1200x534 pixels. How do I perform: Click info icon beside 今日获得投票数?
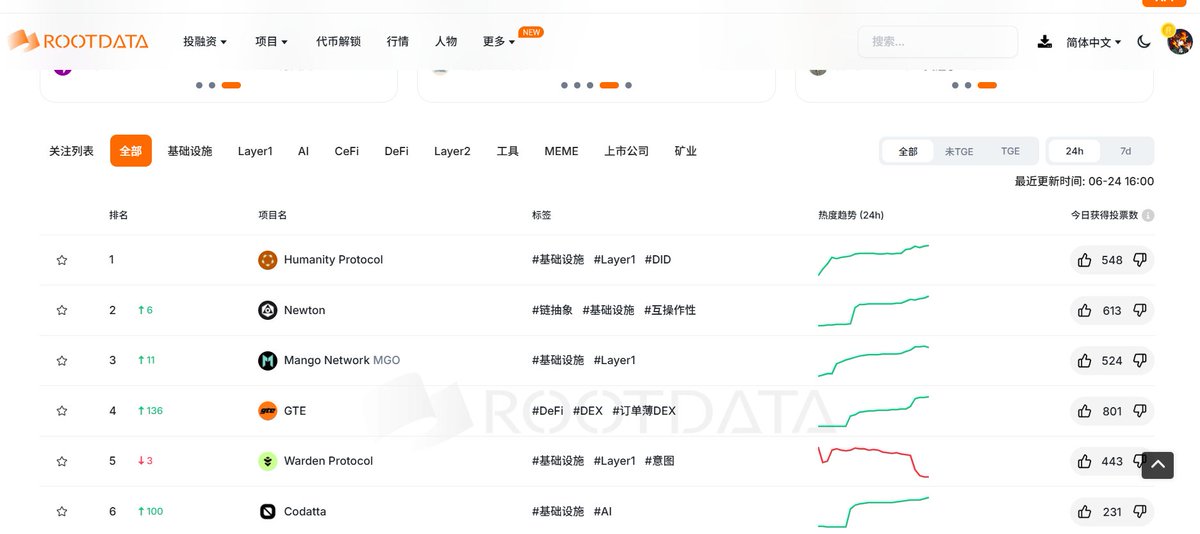(1148, 216)
